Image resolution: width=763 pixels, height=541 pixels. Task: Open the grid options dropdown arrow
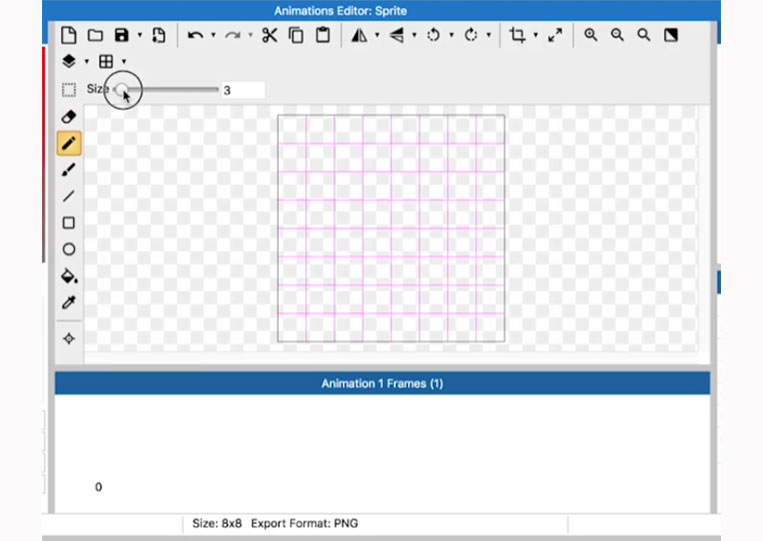point(124,61)
